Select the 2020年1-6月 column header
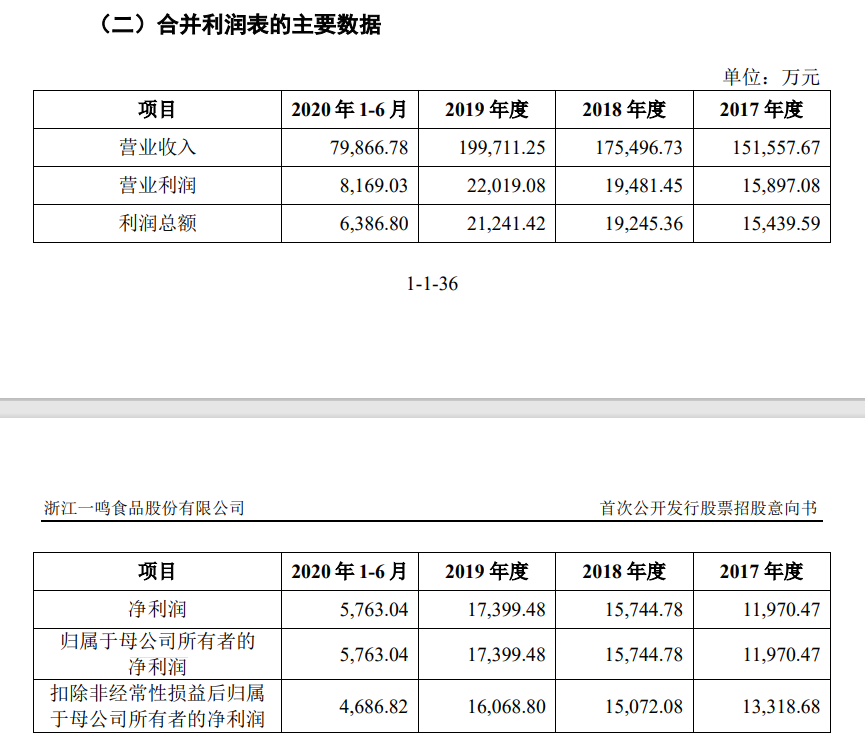The height and width of the screenshot is (746, 865). pos(351,110)
